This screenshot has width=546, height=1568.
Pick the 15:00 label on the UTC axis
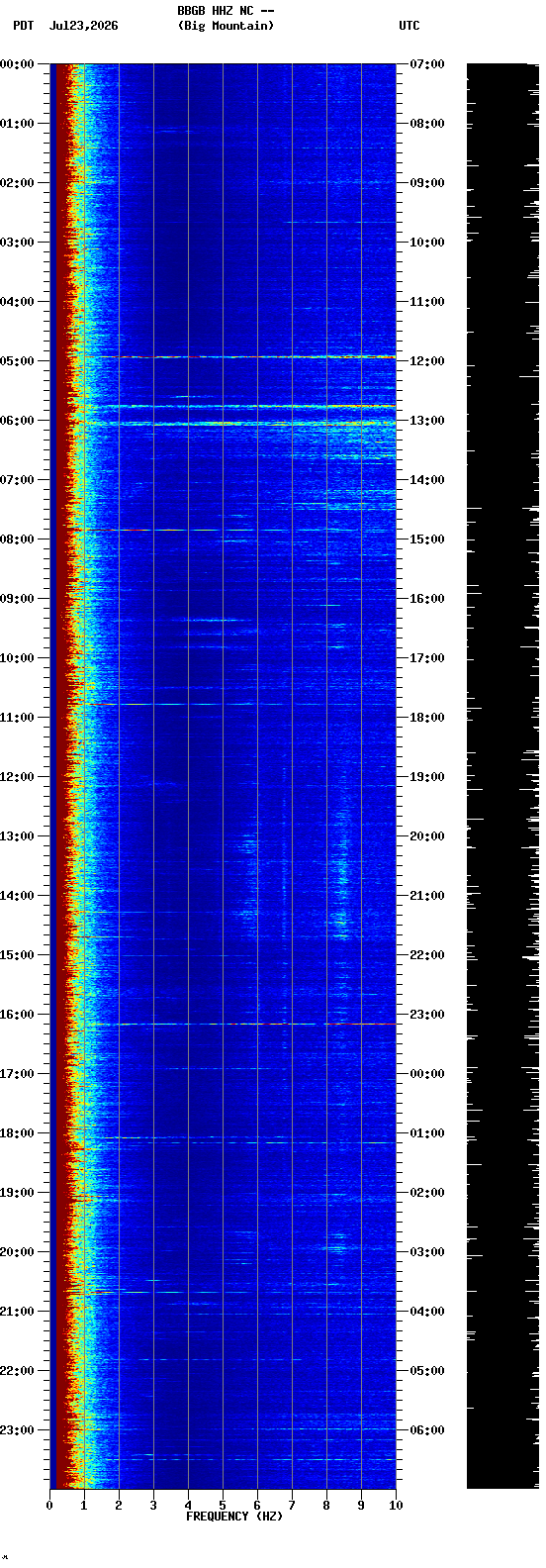coord(427,539)
